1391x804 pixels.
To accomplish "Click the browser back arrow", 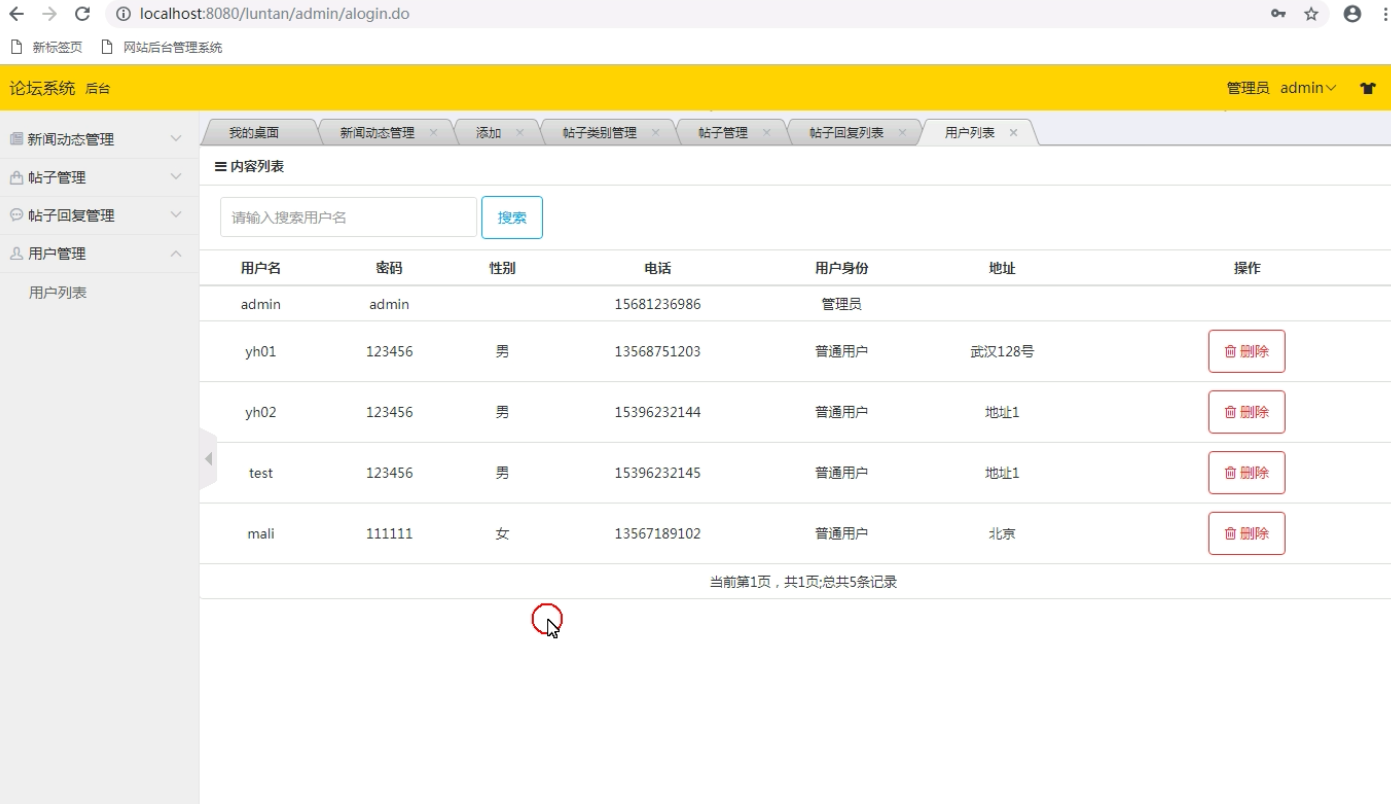I will tap(17, 14).
